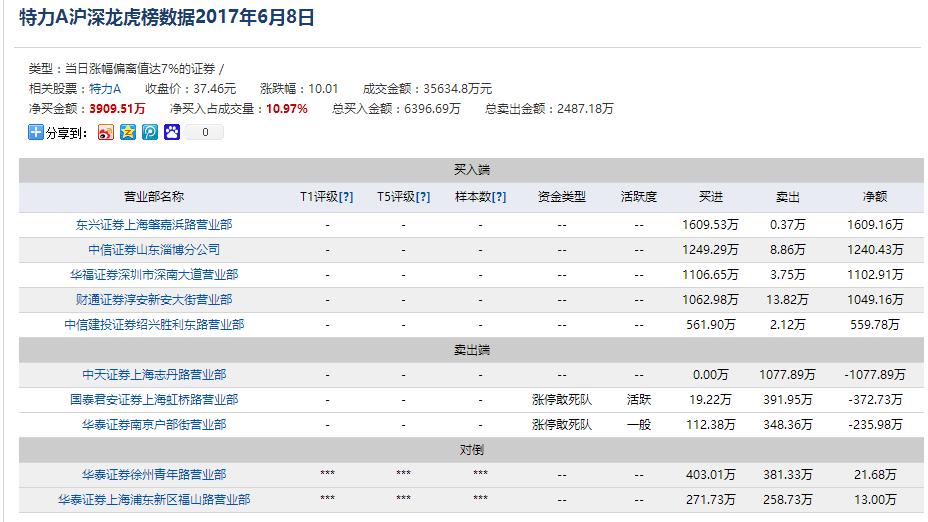Click the 买进 column header
928x522 pixels.
click(711, 196)
